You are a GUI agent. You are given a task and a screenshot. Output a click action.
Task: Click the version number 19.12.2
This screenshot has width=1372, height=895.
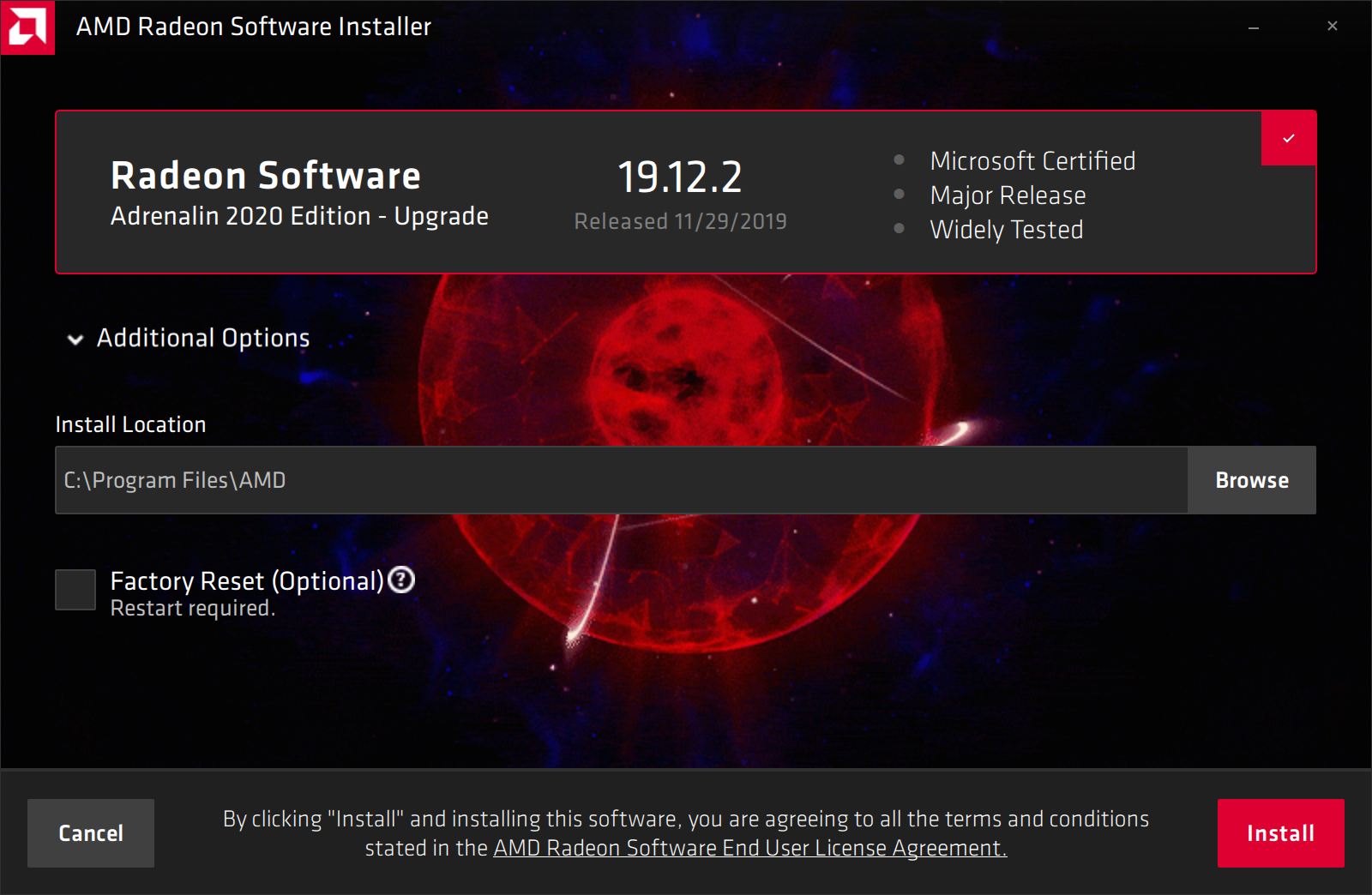[x=680, y=177]
